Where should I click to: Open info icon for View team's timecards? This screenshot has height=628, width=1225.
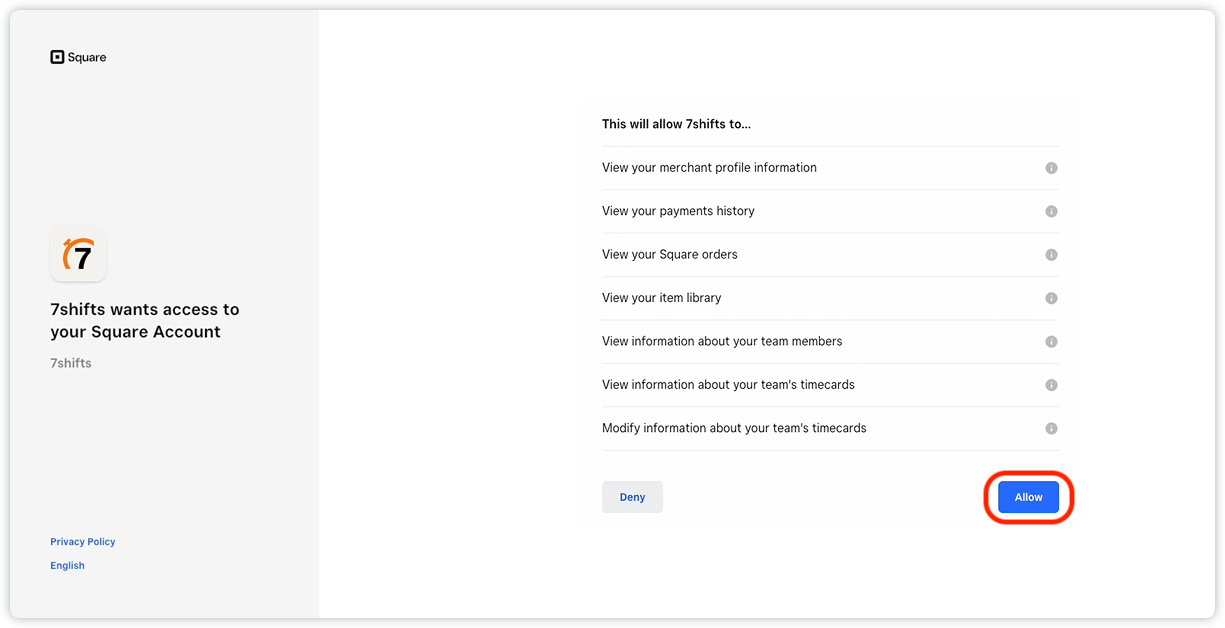pos(1051,385)
